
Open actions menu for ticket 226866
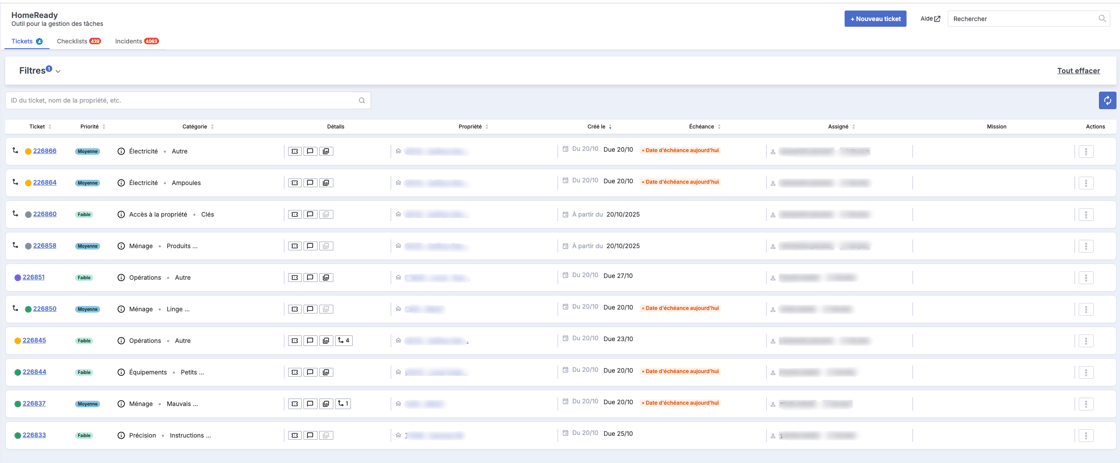[x=1086, y=151]
